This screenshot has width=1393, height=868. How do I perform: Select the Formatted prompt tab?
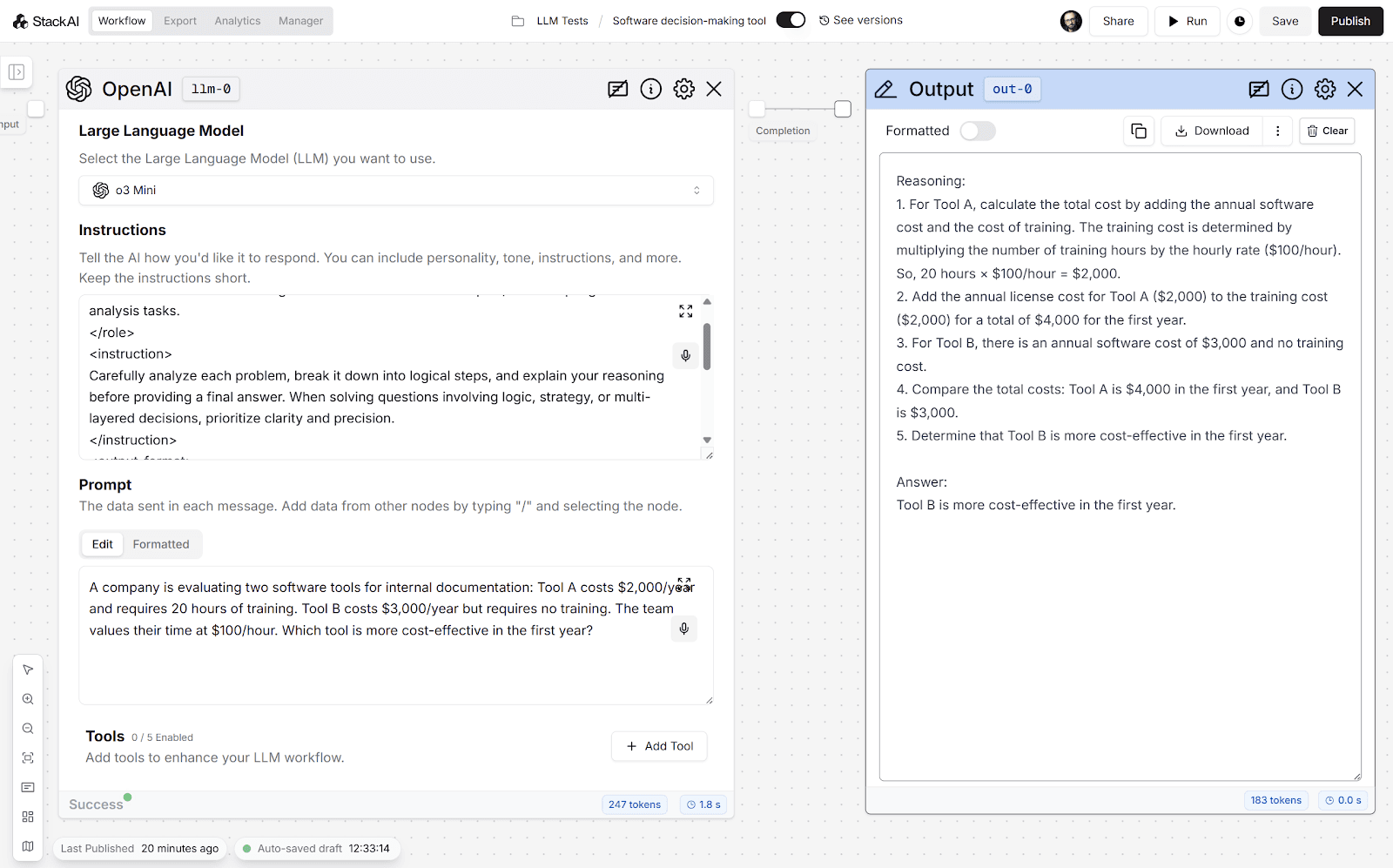pyautogui.click(x=161, y=544)
